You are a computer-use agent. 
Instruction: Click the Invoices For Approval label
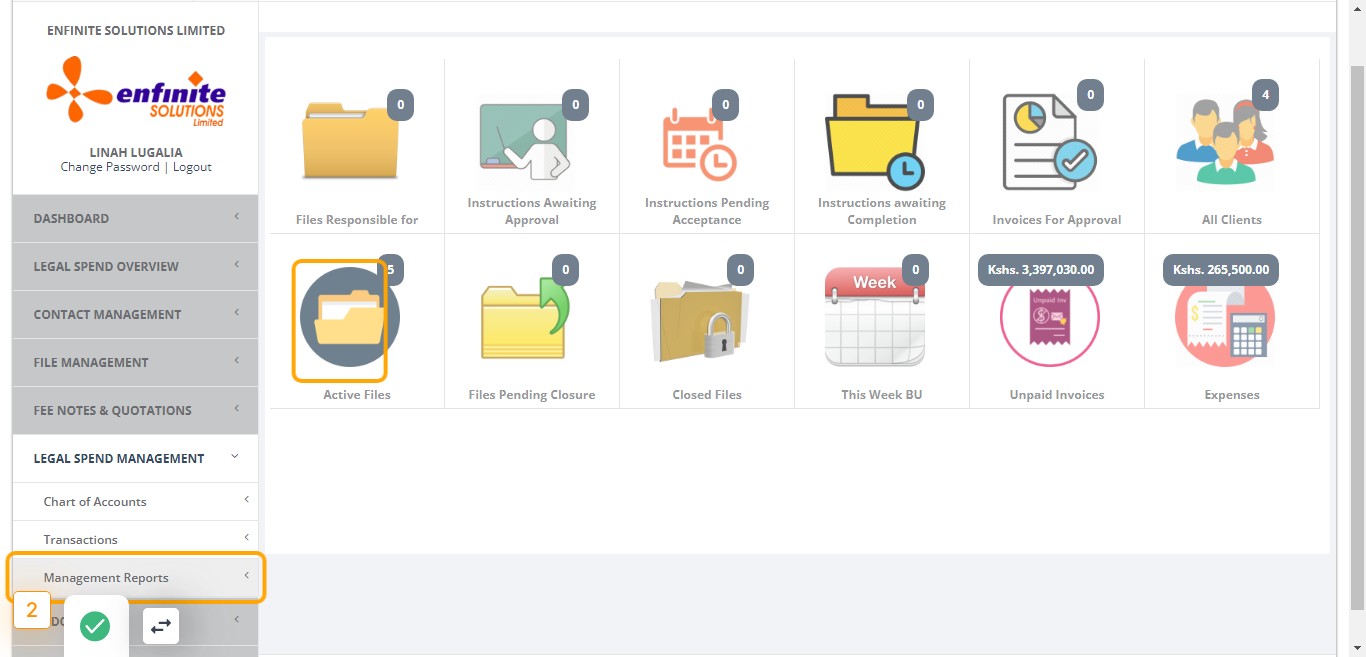click(1057, 220)
